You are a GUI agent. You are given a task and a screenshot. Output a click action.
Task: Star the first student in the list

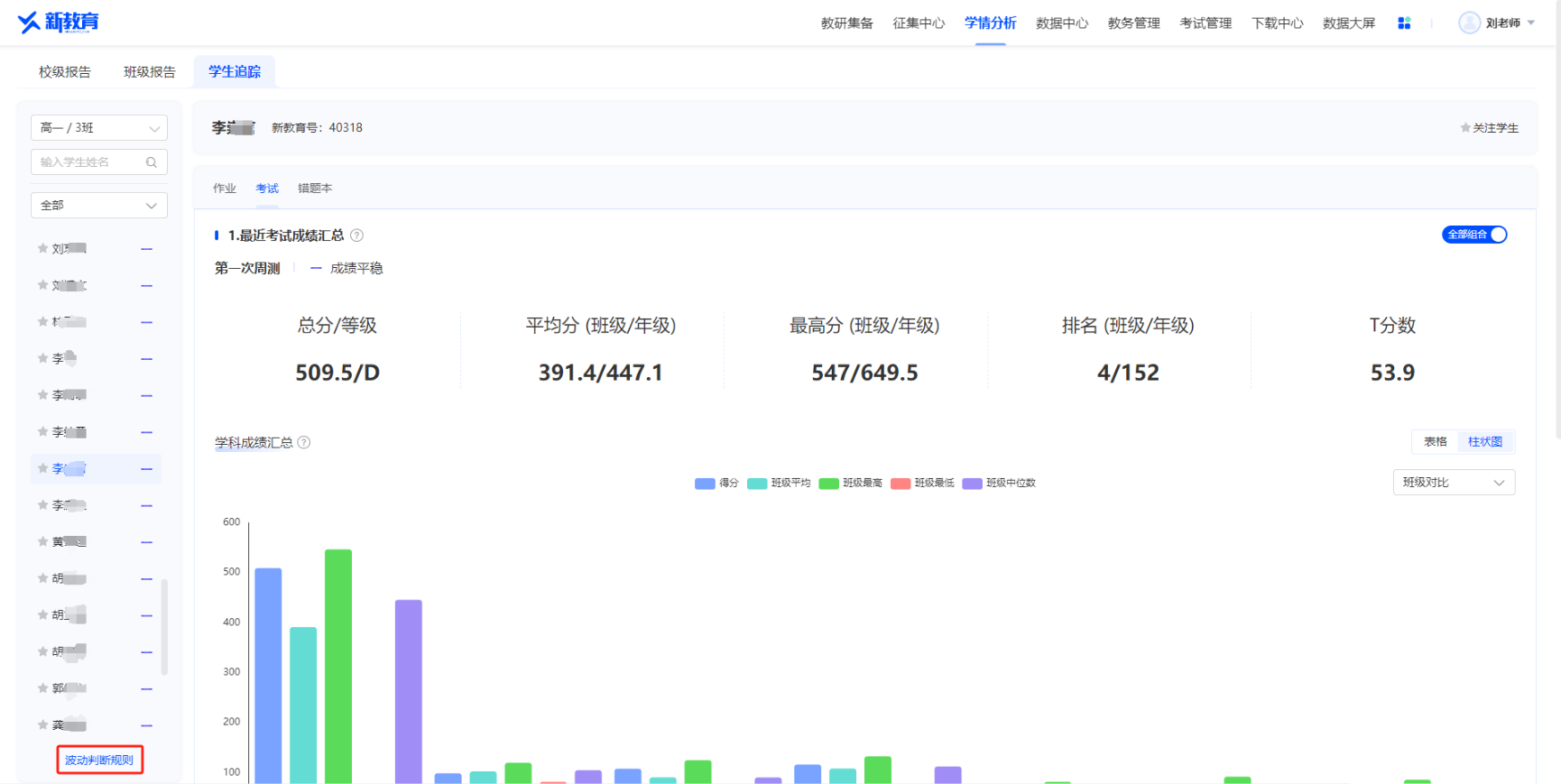click(x=42, y=249)
